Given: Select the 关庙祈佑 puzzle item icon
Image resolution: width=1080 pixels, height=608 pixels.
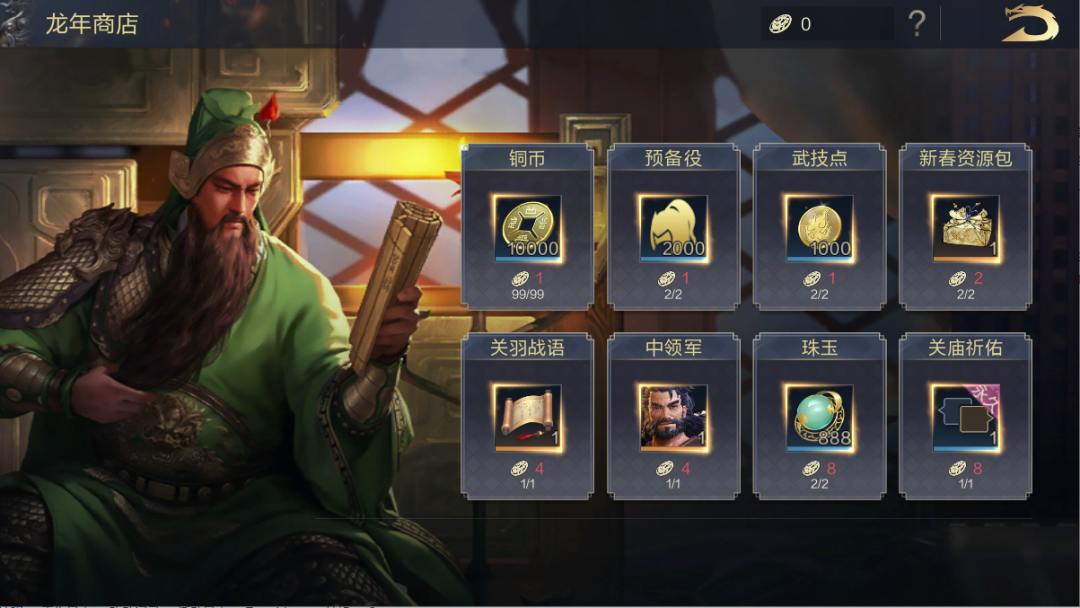Looking at the screenshot, I should click(966, 419).
